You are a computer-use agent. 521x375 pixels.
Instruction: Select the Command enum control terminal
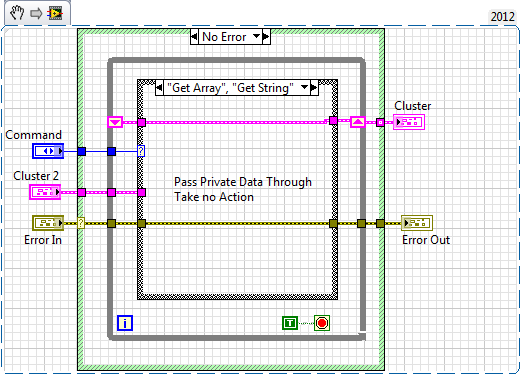48,151
